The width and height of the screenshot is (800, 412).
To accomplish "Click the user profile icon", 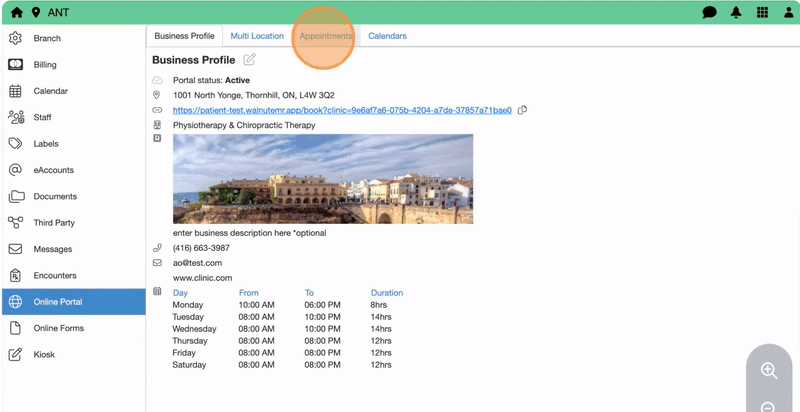I will pyautogui.click(x=788, y=13).
